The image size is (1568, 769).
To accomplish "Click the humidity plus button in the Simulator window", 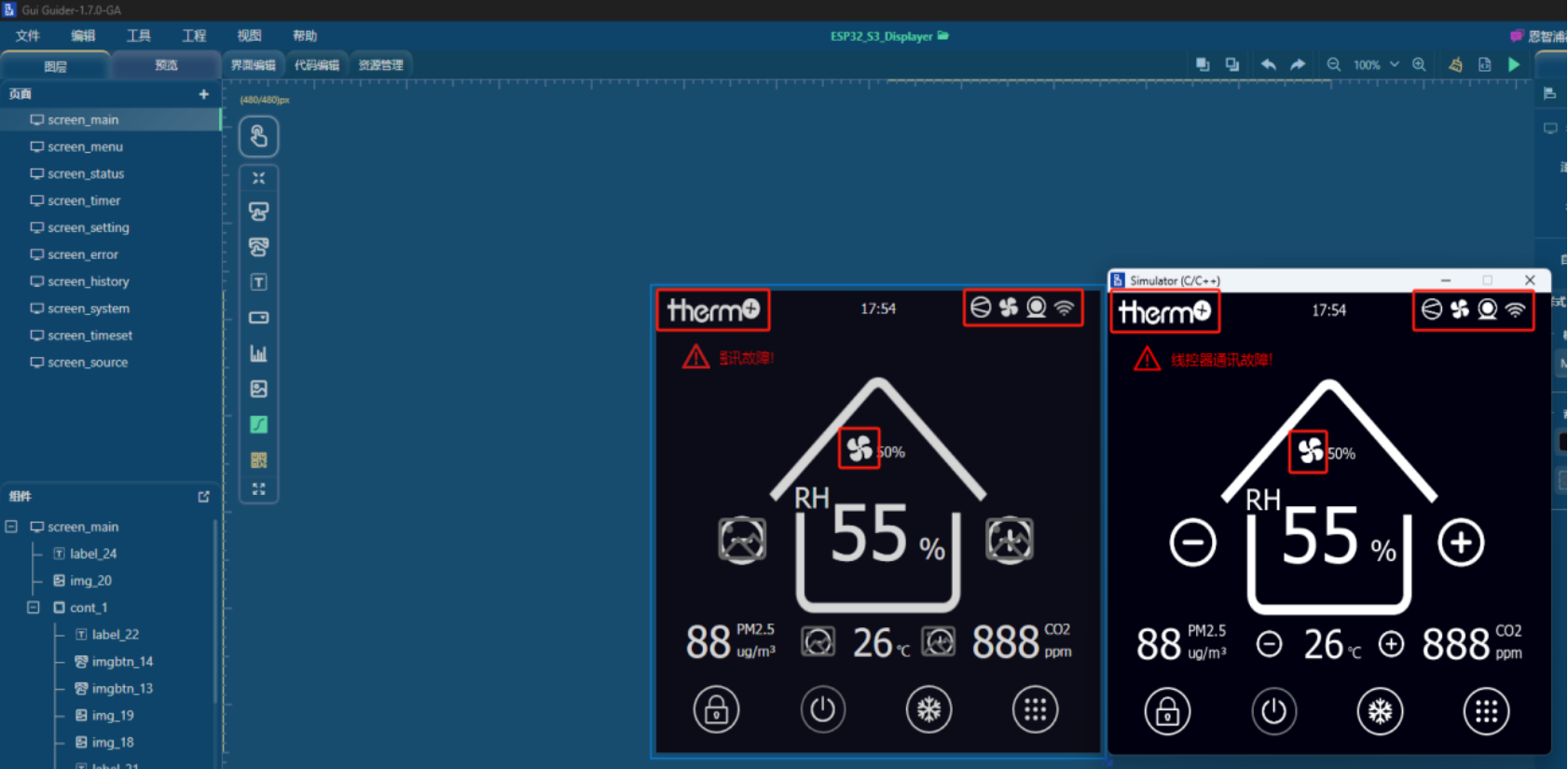I will (1461, 542).
